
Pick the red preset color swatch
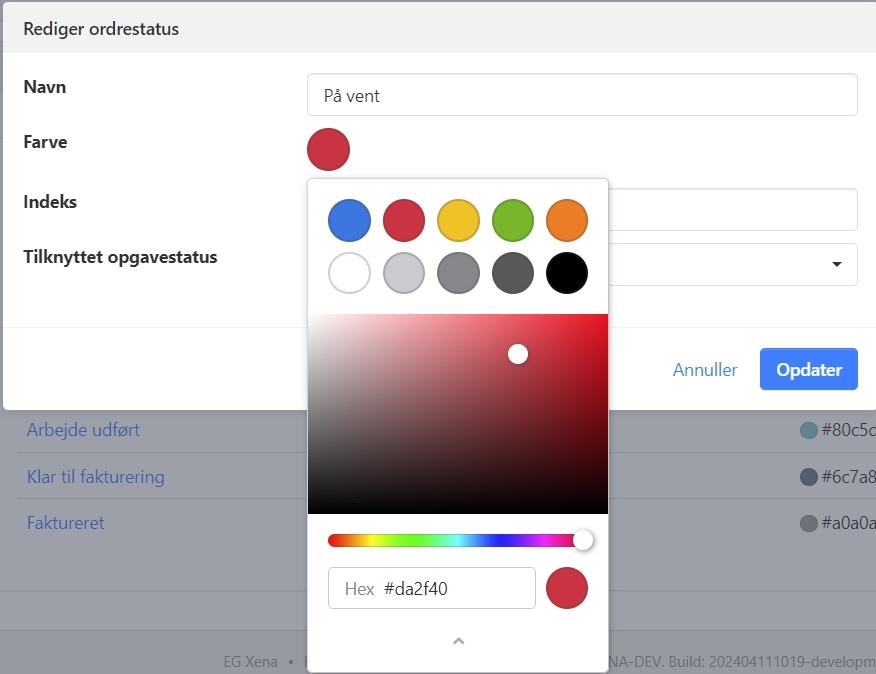[x=404, y=220]
